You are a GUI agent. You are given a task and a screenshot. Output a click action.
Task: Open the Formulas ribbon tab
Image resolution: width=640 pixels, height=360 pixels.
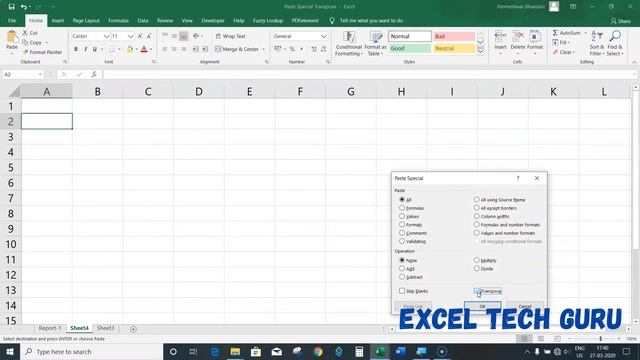tap(118, 20)
